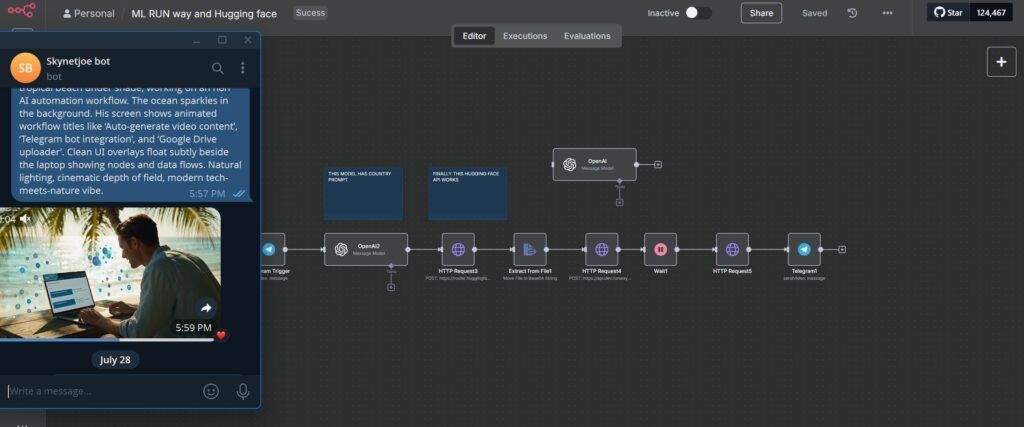Expand the Tools connector under OpenAI2
This screenshot has width=1024, height=427.
click(391, 287)
